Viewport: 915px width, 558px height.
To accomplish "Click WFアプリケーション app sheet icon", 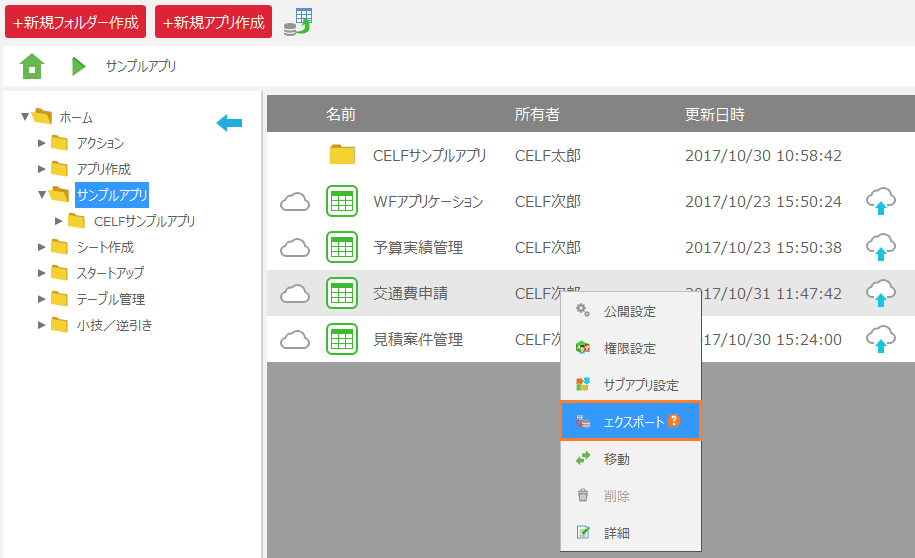I will pyautogui.click(x=342, y=201).
